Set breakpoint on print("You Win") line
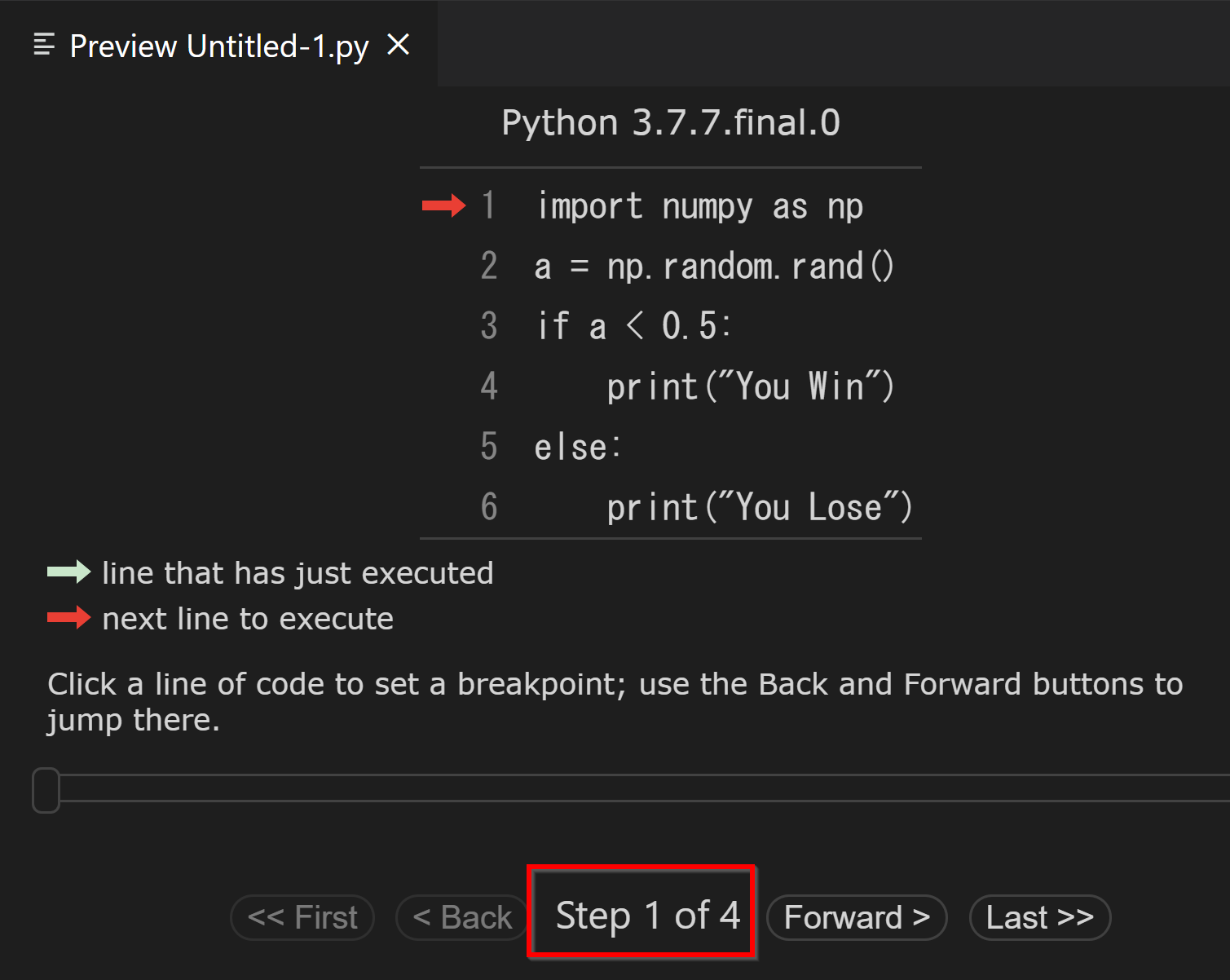The image size is (1230, 980). [749, 386]
